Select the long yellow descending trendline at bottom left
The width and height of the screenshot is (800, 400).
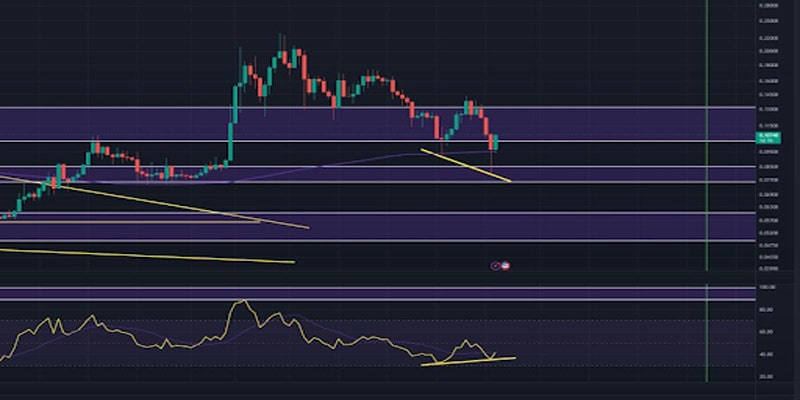click(x=147, y=256)
